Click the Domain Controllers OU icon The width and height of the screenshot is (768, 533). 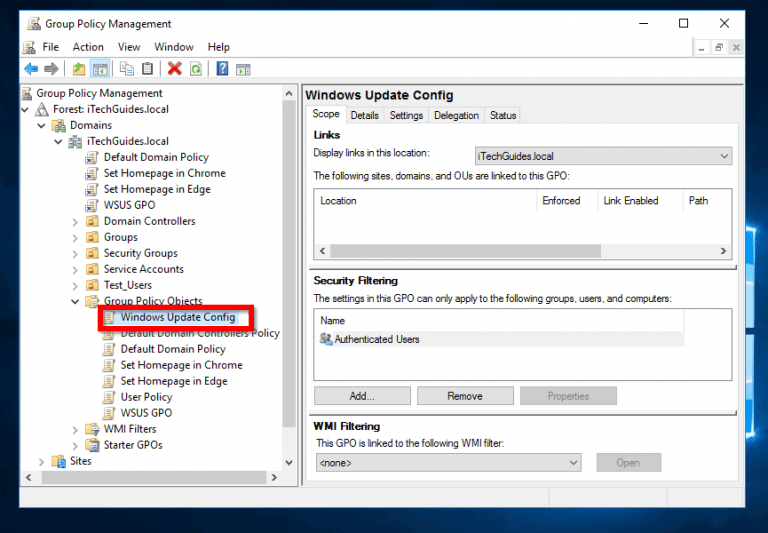tap(92, 221)
